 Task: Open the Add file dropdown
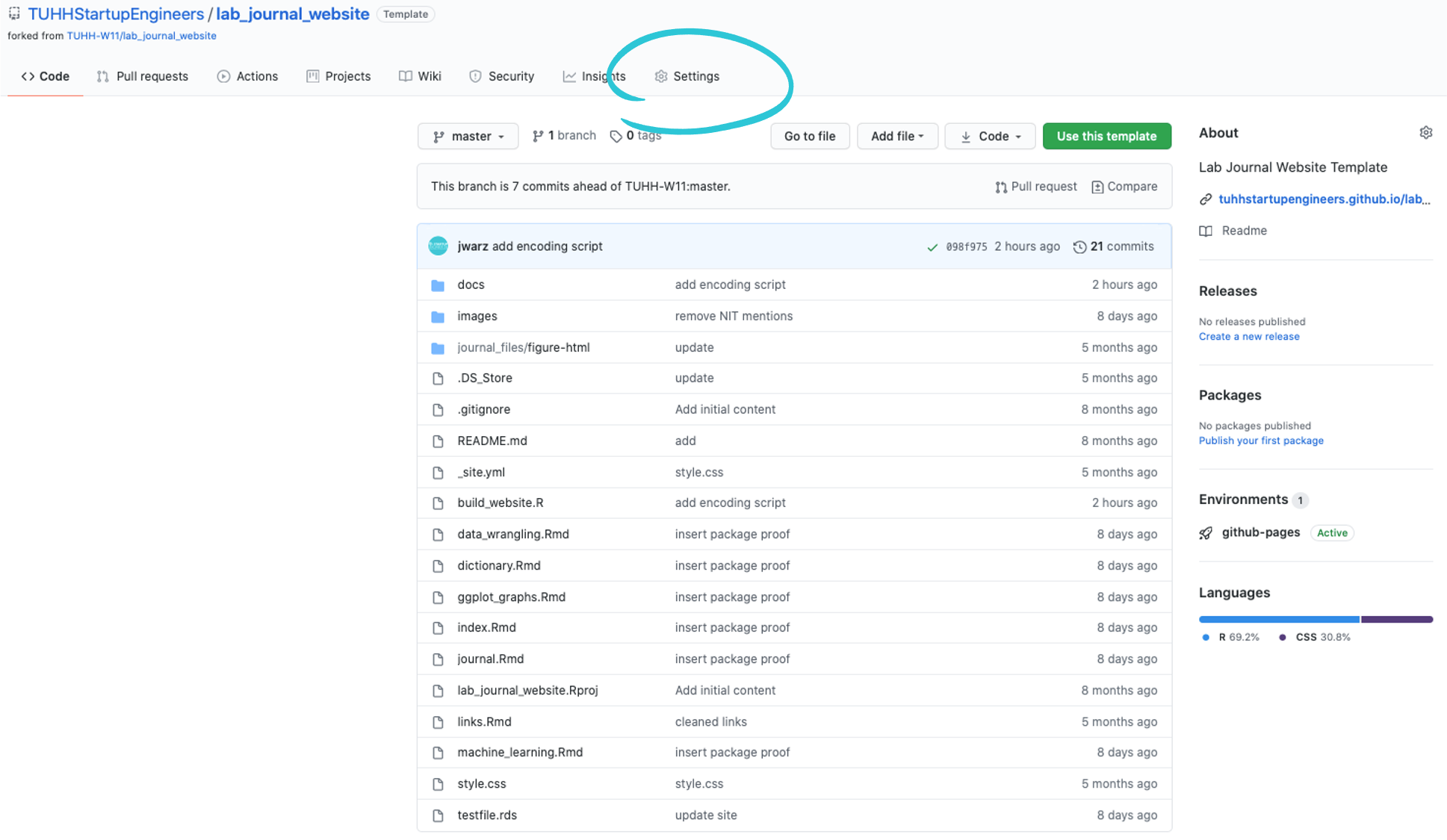[897, 136]
